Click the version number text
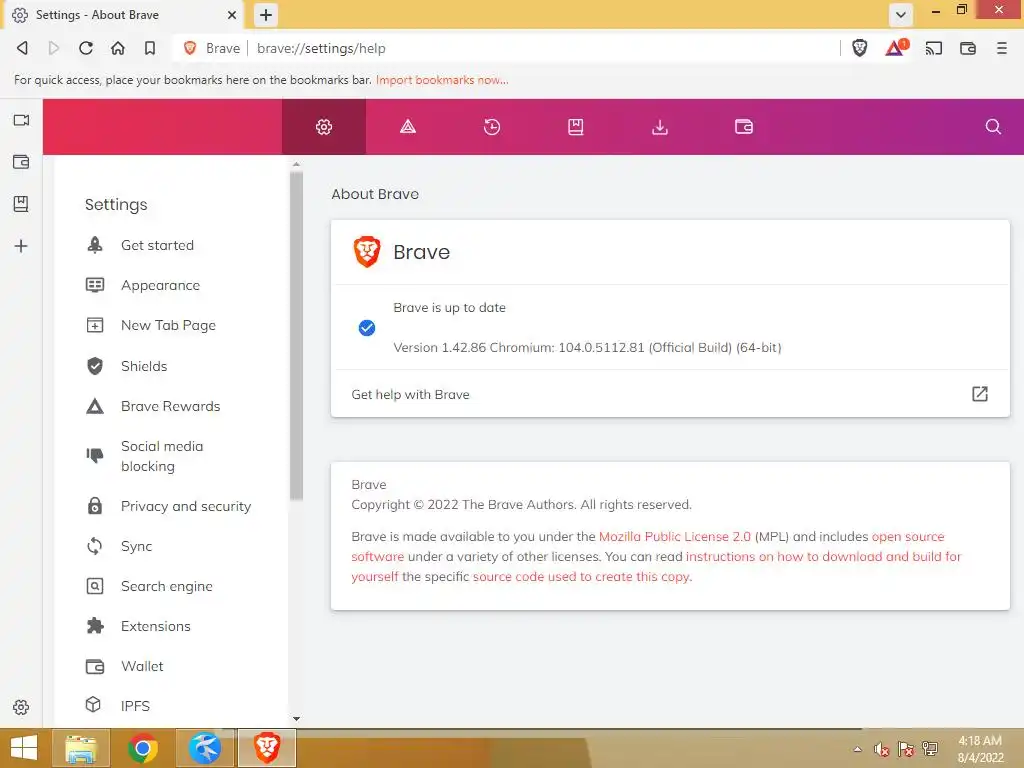This screenshot has height=768, width=1024. tap(587, 347)
